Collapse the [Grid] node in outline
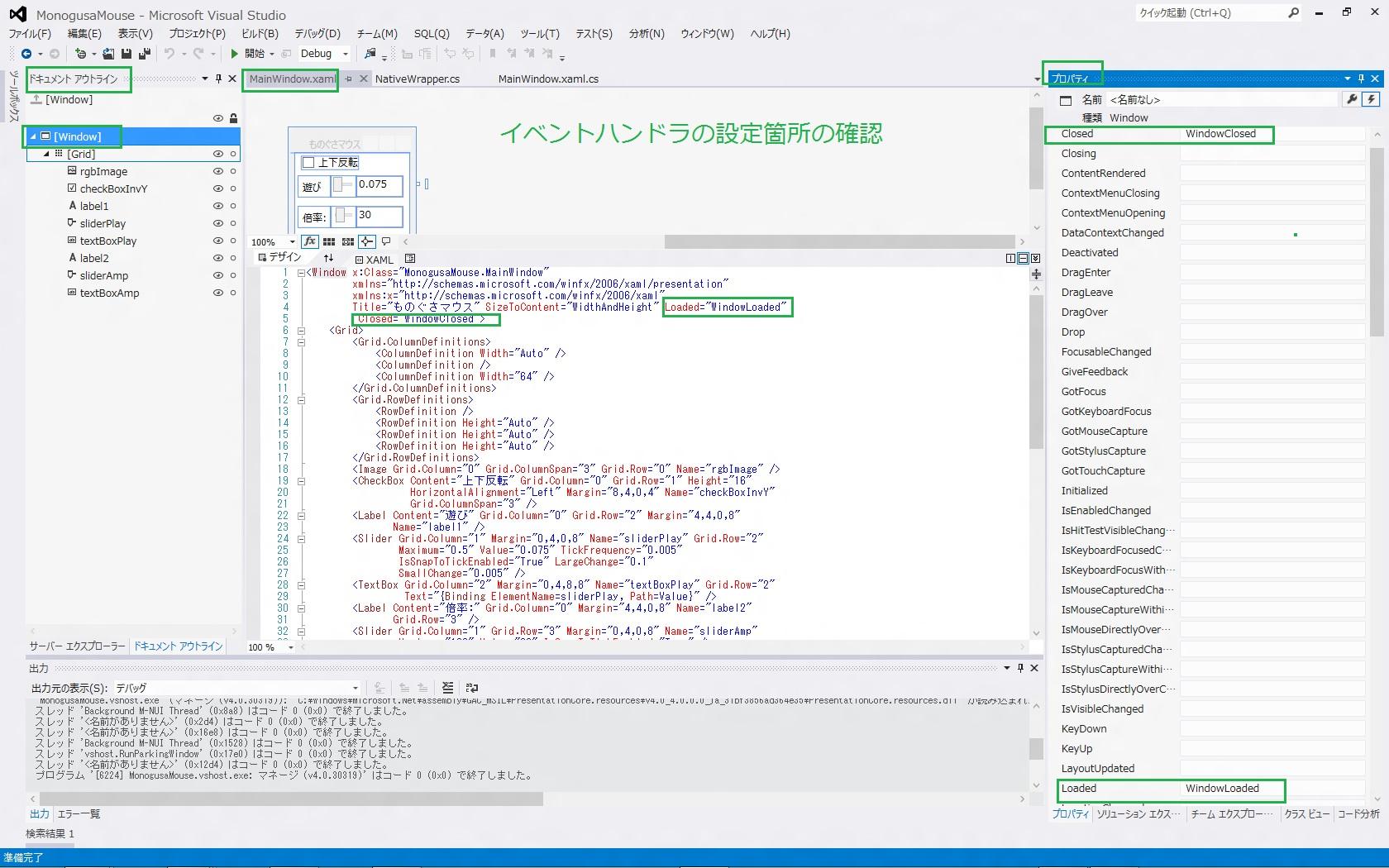The image size is (1389, 868). coord(47,154)
